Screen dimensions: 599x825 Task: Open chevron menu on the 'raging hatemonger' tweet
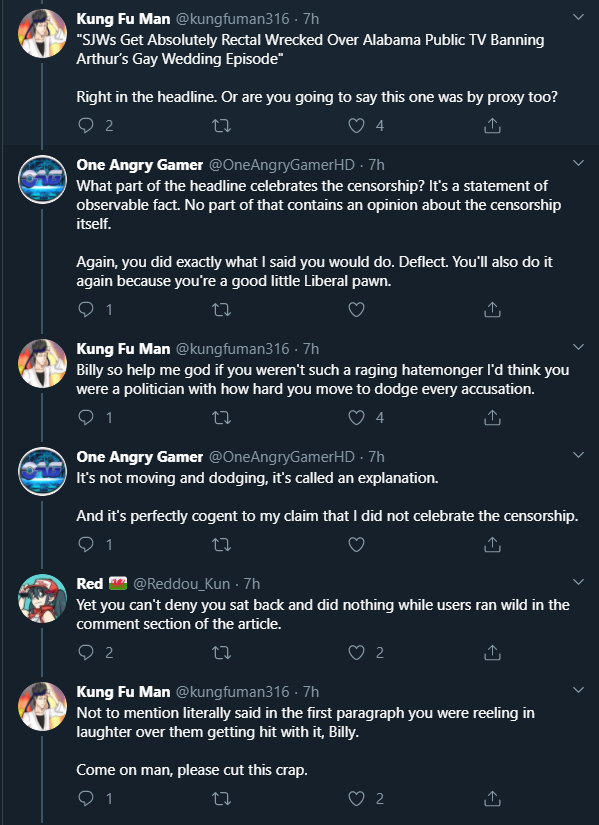578,347
